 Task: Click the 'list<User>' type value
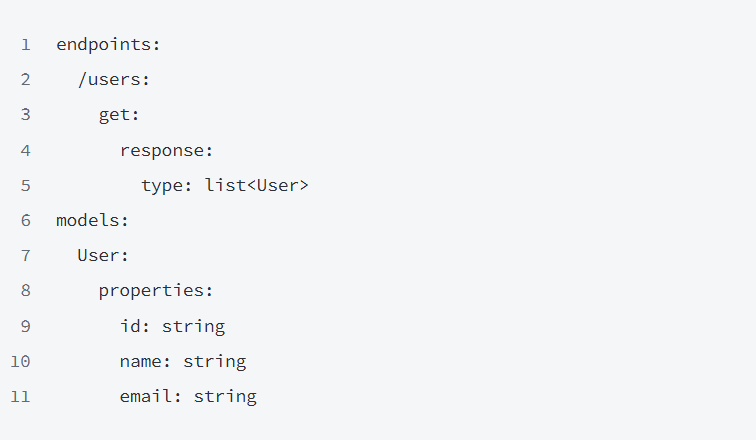(257, 185)
